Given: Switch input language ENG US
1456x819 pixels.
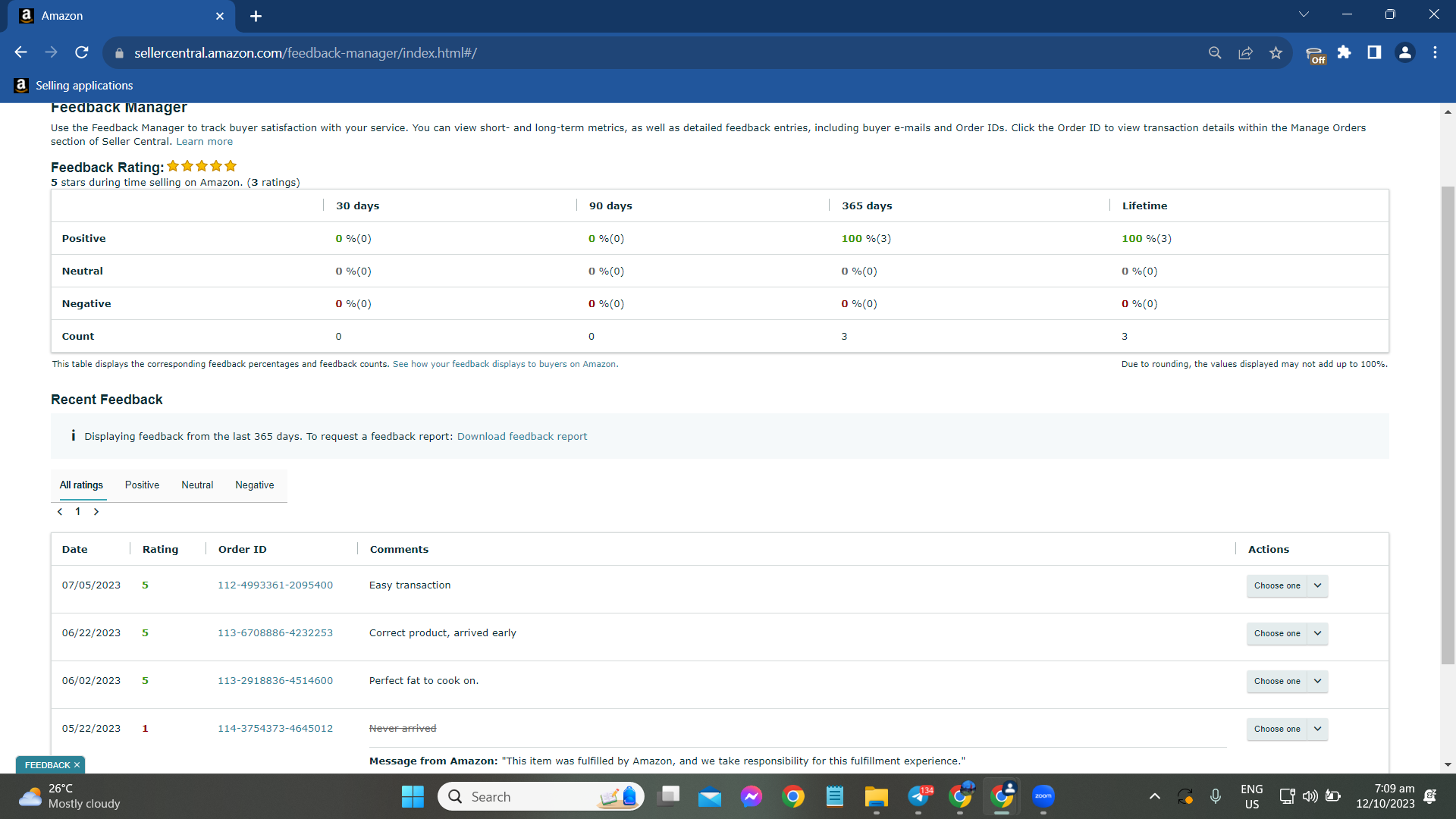Looking at the screenshot, I should [1252, 797].
